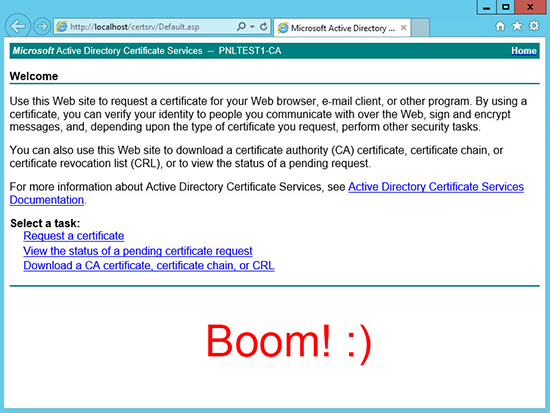Click the Home link in teal banner

524,51
